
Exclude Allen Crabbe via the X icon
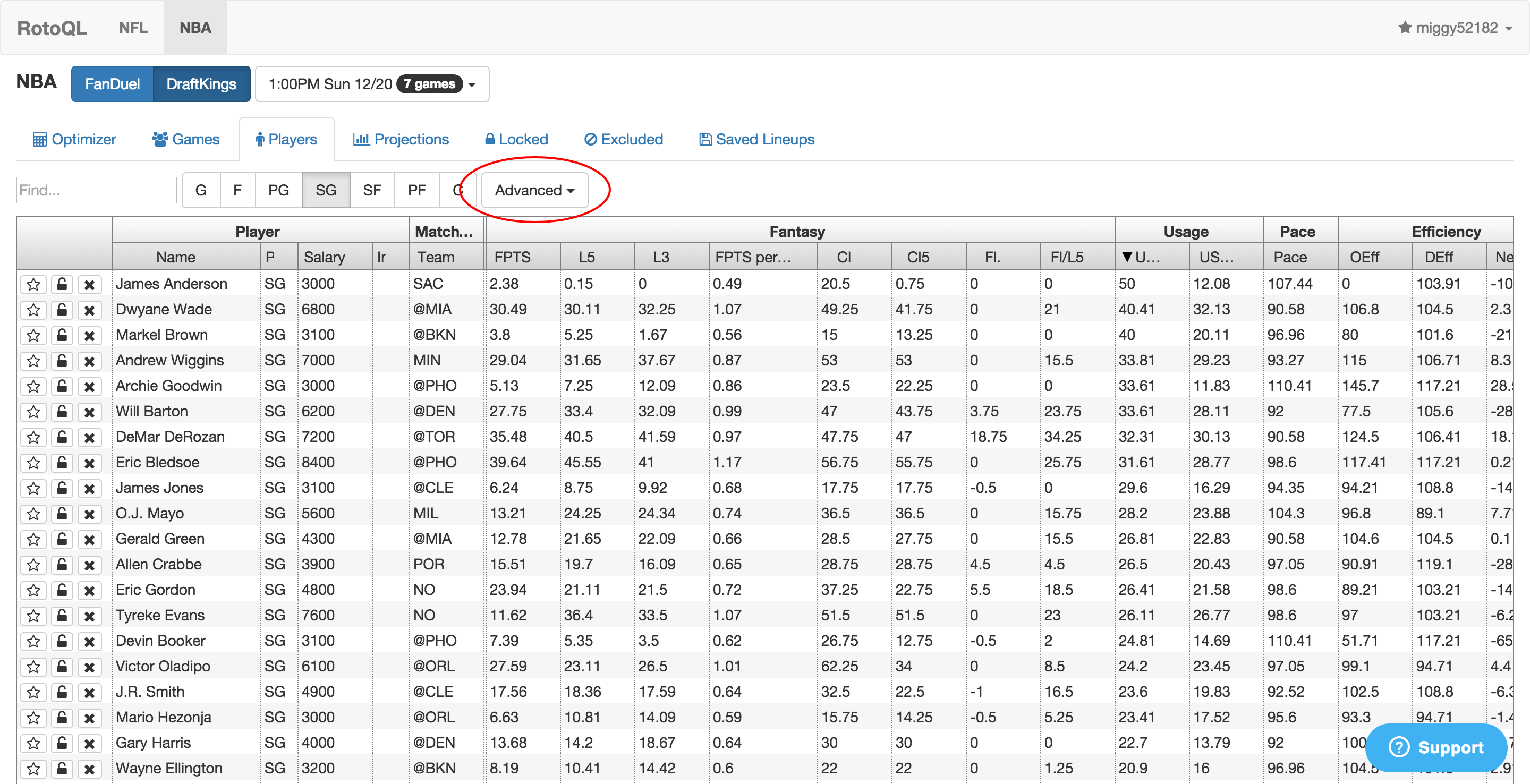pos(89,566)
